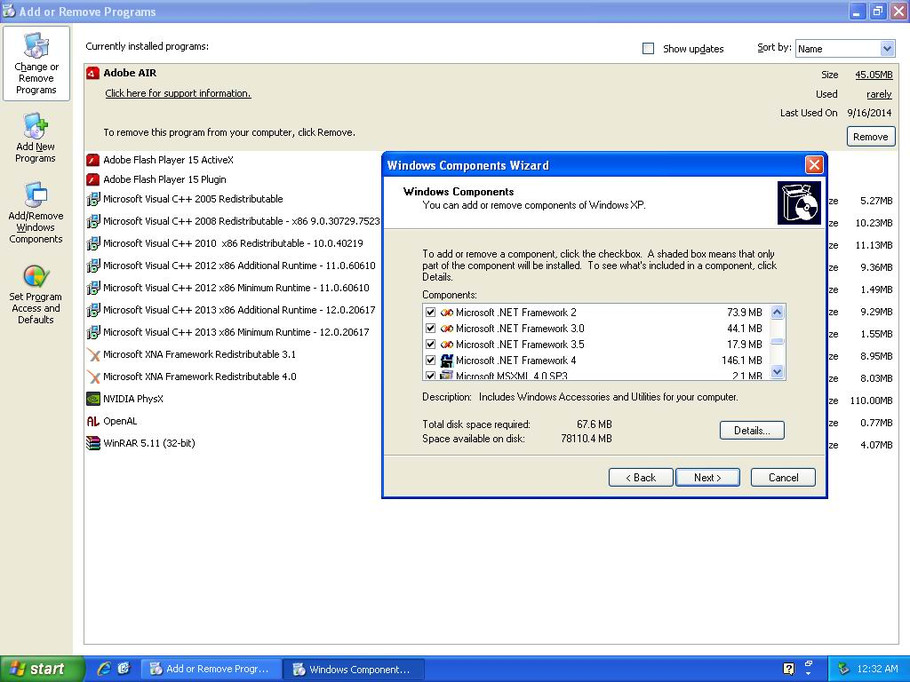
Task: Click Details button in wizard
Action: click(752, 431)
